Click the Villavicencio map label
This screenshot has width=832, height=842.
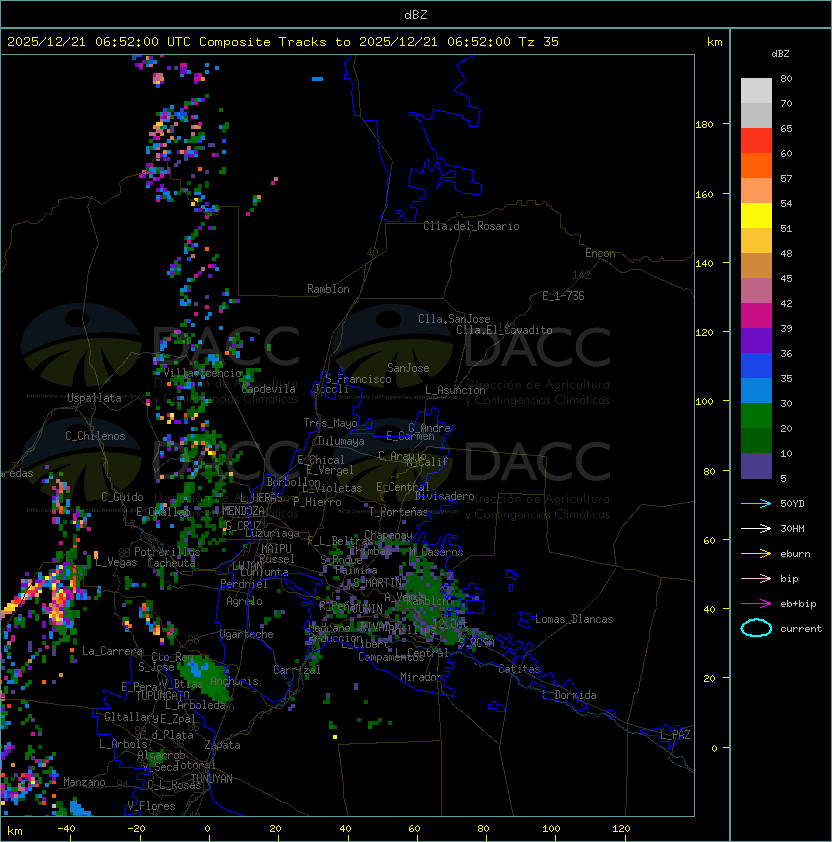pos(202,373)
